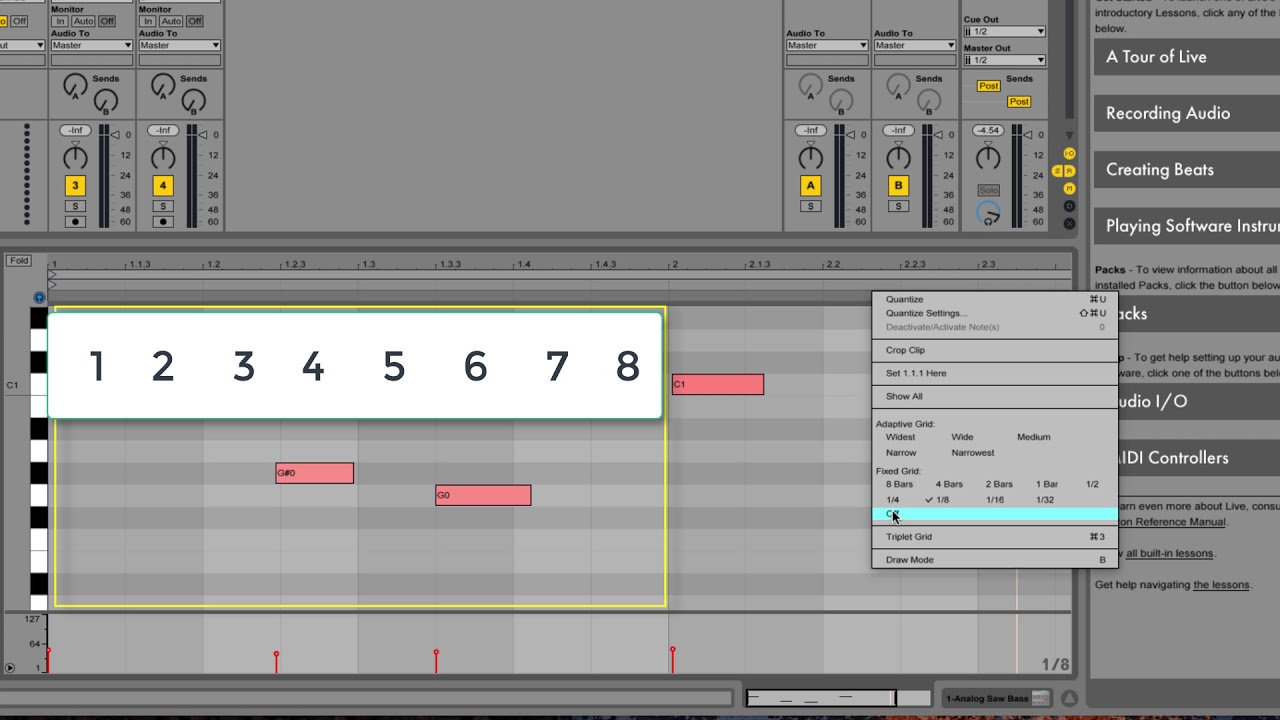Choose Crop Clip in context menu
This screenshot has height=720, width=1280.
point(995,350)
